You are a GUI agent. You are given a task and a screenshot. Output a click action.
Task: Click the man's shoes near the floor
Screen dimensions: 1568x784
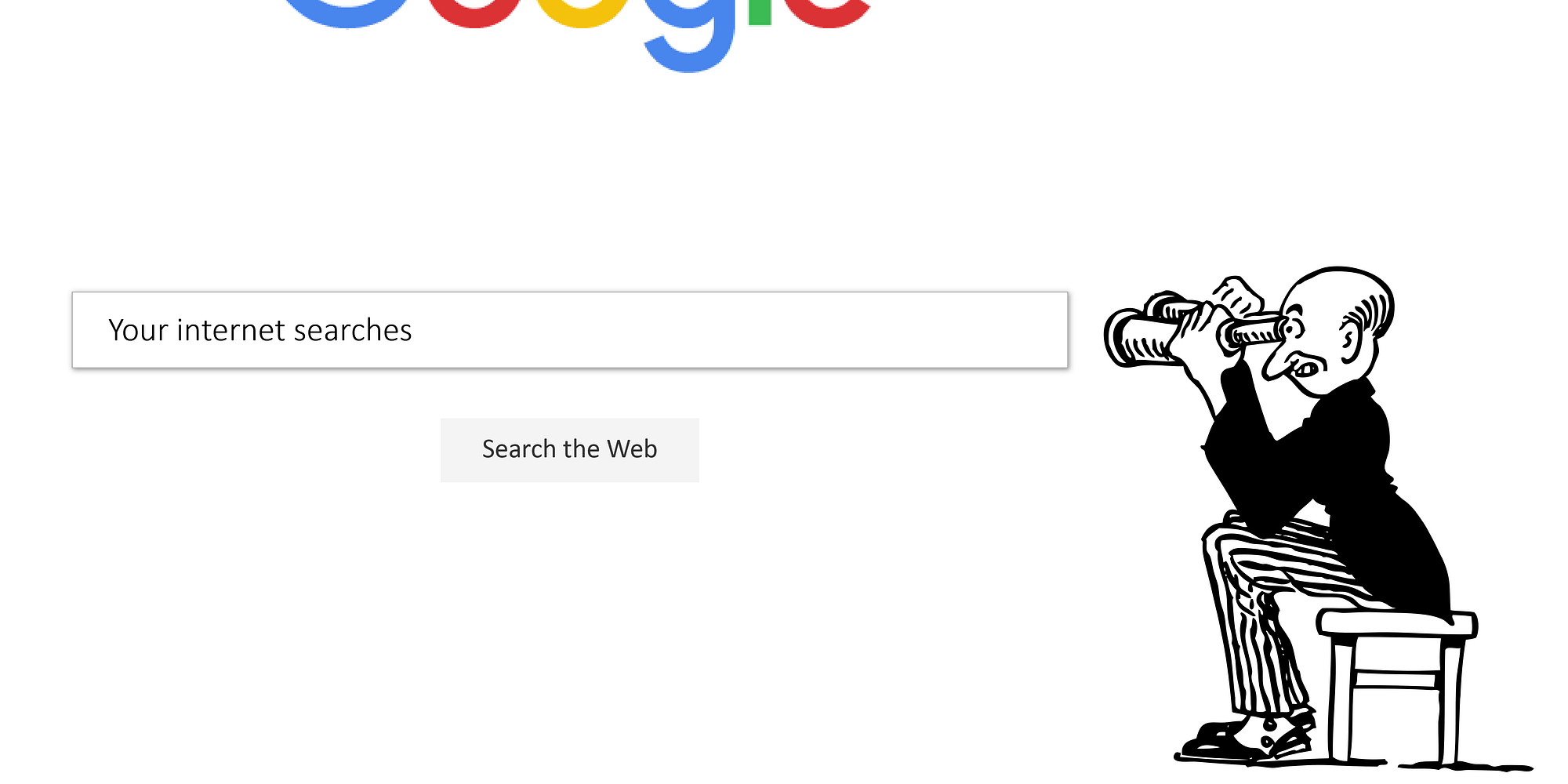pyautogui.click(x=1248, y=737)
